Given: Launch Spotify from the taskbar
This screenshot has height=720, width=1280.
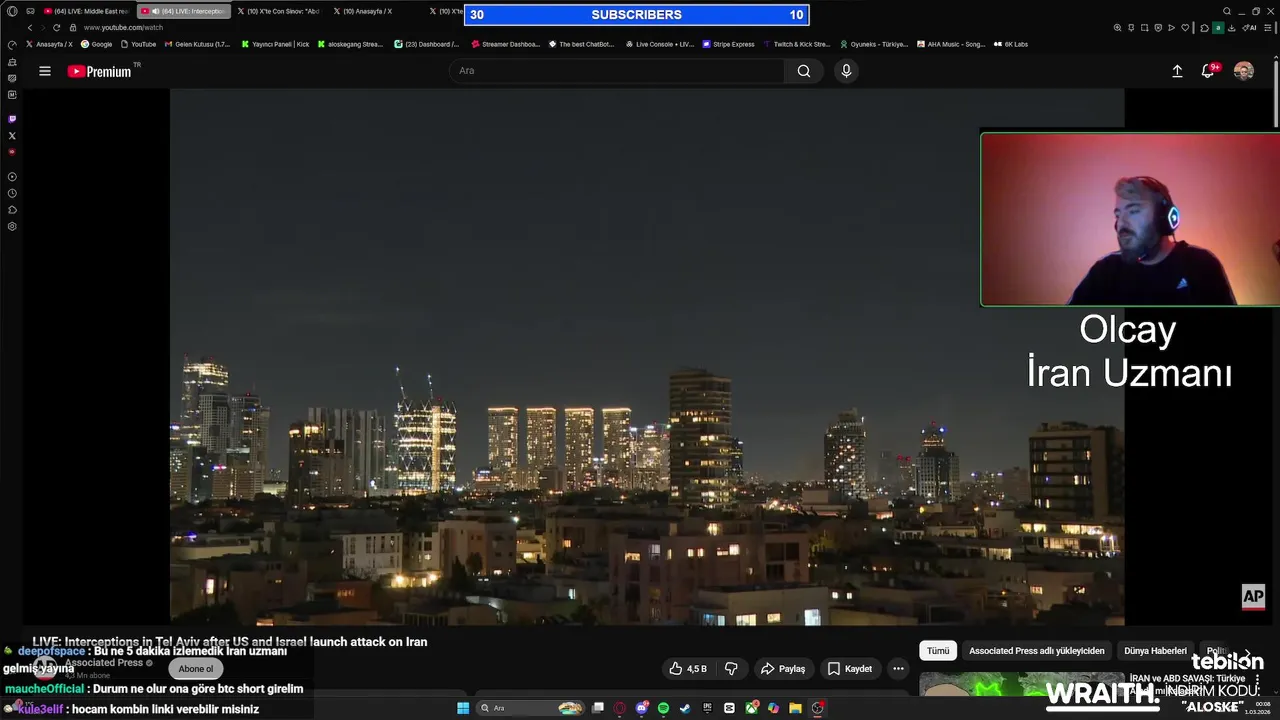Looking at the screenshot, I should (x=663, y=708).
